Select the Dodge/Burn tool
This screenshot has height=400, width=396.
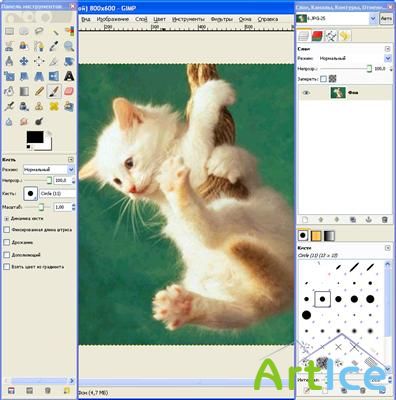pyautogui.click(x=39, y=121)
